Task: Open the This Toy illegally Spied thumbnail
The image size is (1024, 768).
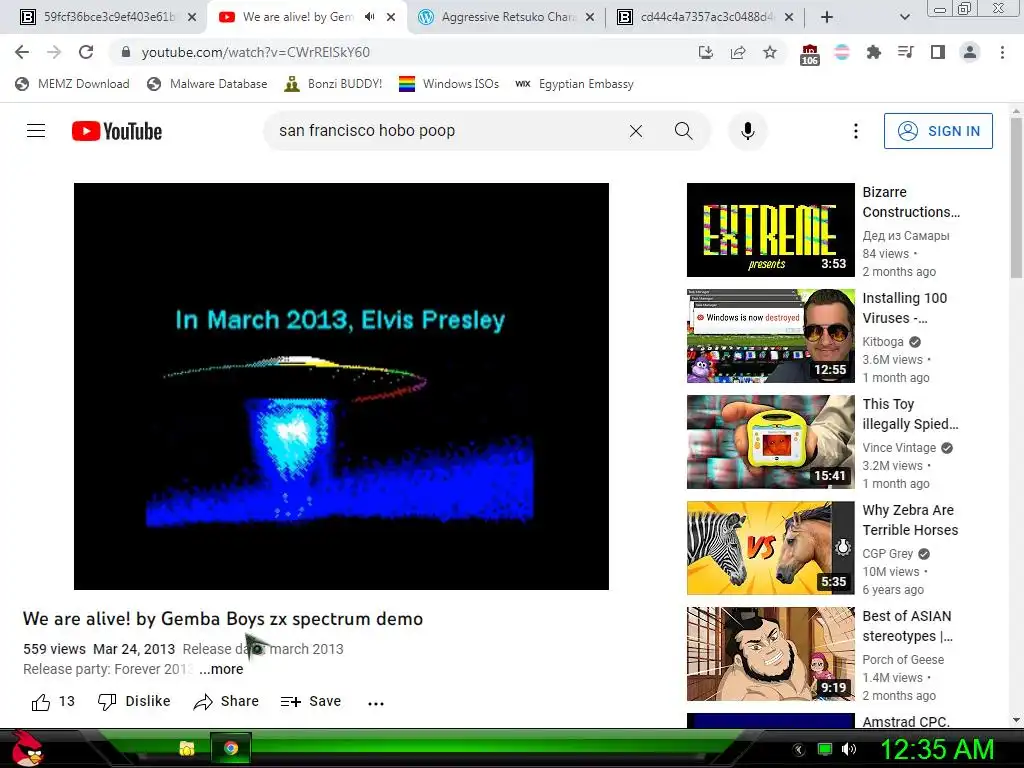Action: [771, 441]
